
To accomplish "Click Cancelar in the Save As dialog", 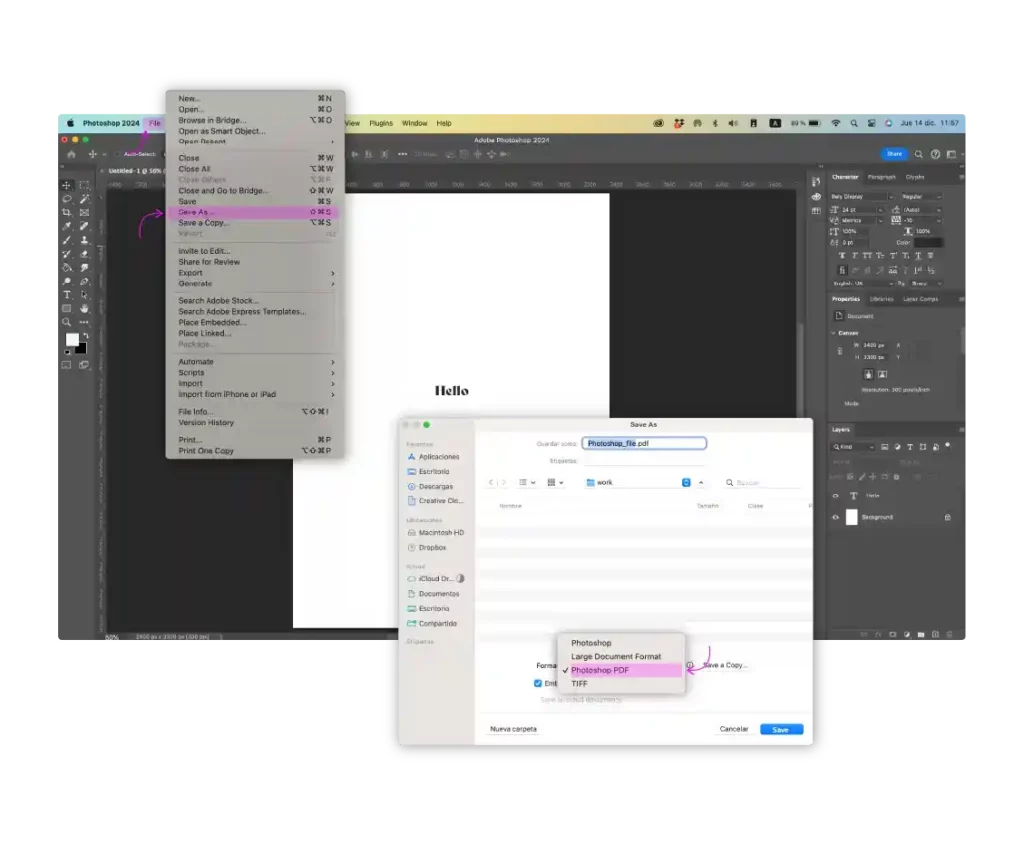I will [x=733, y=729].
